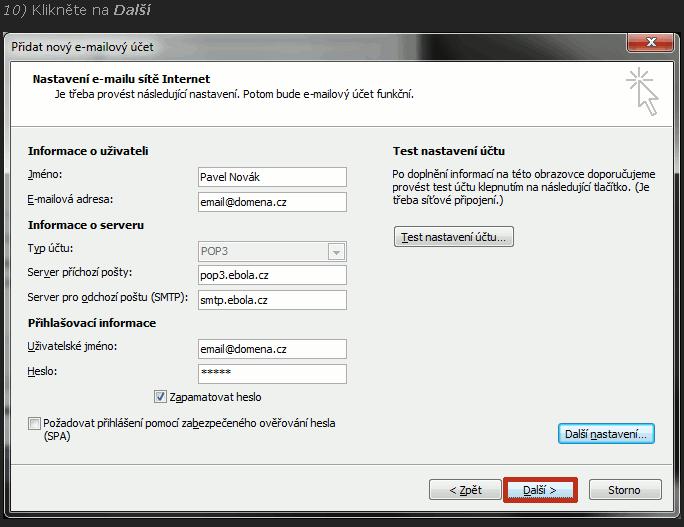Click the Jméno field with Pavel Novák
Viewport: 684px width, 527px height.
pos(272,177)
